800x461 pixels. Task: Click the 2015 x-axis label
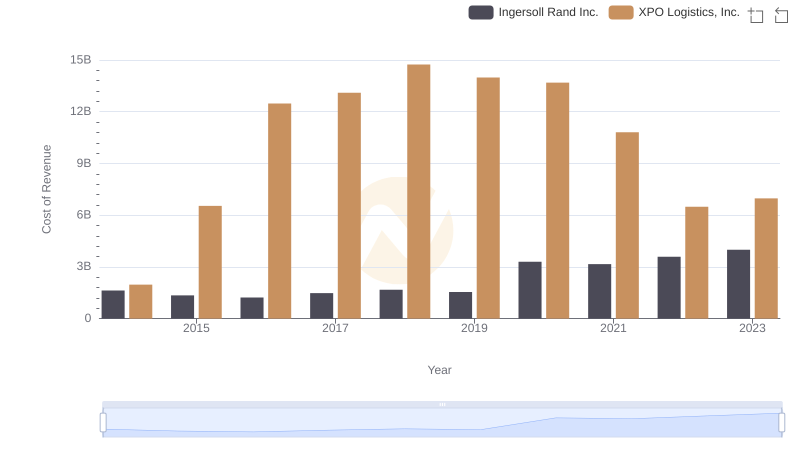click(x=196, y=328)
